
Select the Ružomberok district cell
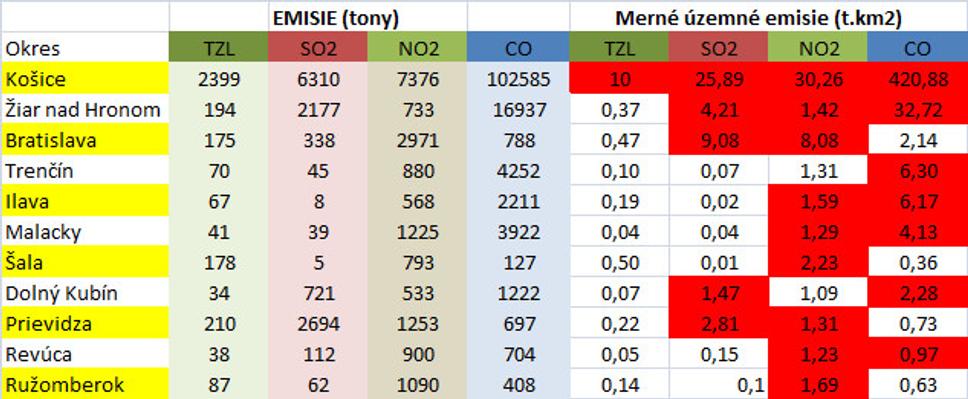[85, 384]
